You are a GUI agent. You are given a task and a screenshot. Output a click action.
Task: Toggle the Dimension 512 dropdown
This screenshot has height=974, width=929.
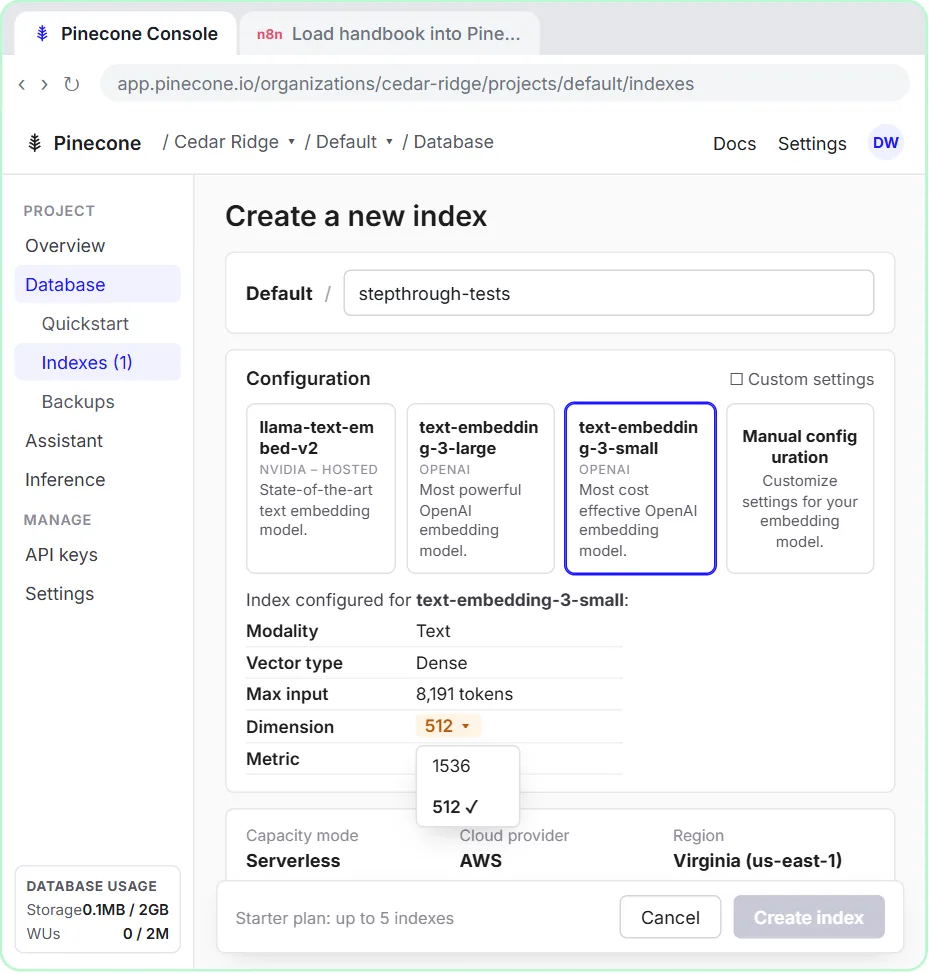tap(448, 726)
